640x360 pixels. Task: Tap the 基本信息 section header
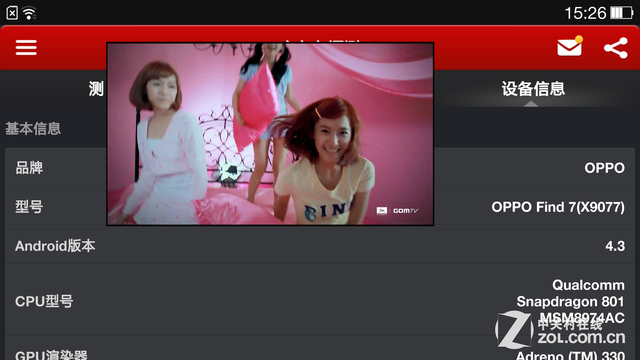coord(33,129)
